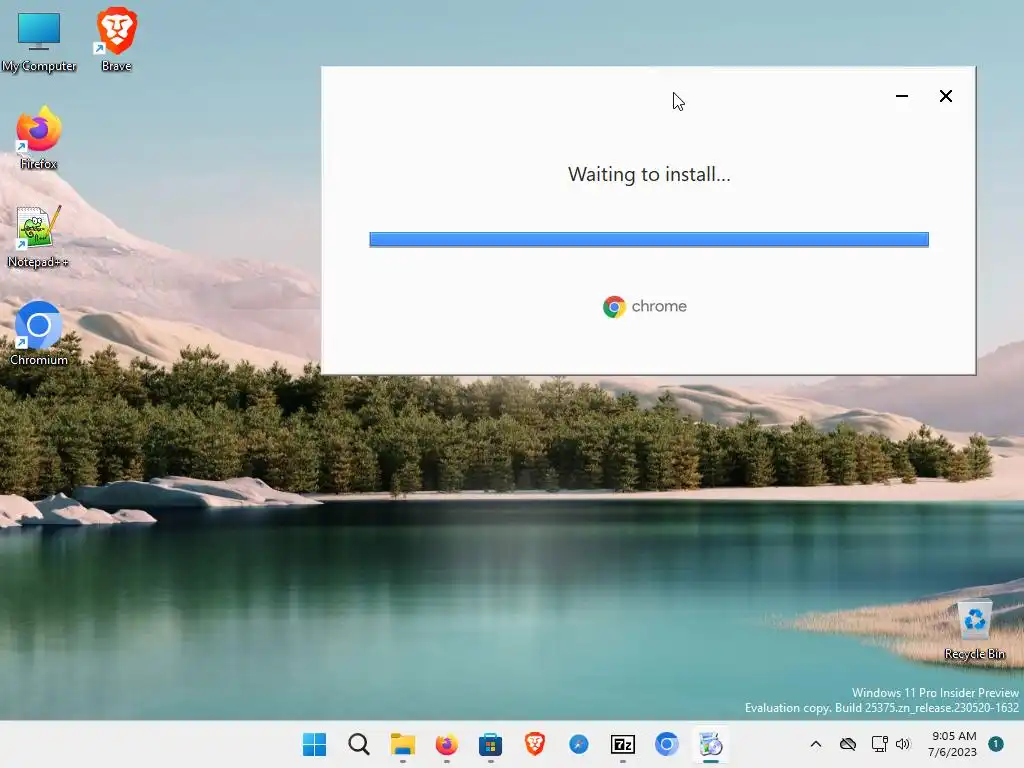Open clock and date flyout

(953, 744)
